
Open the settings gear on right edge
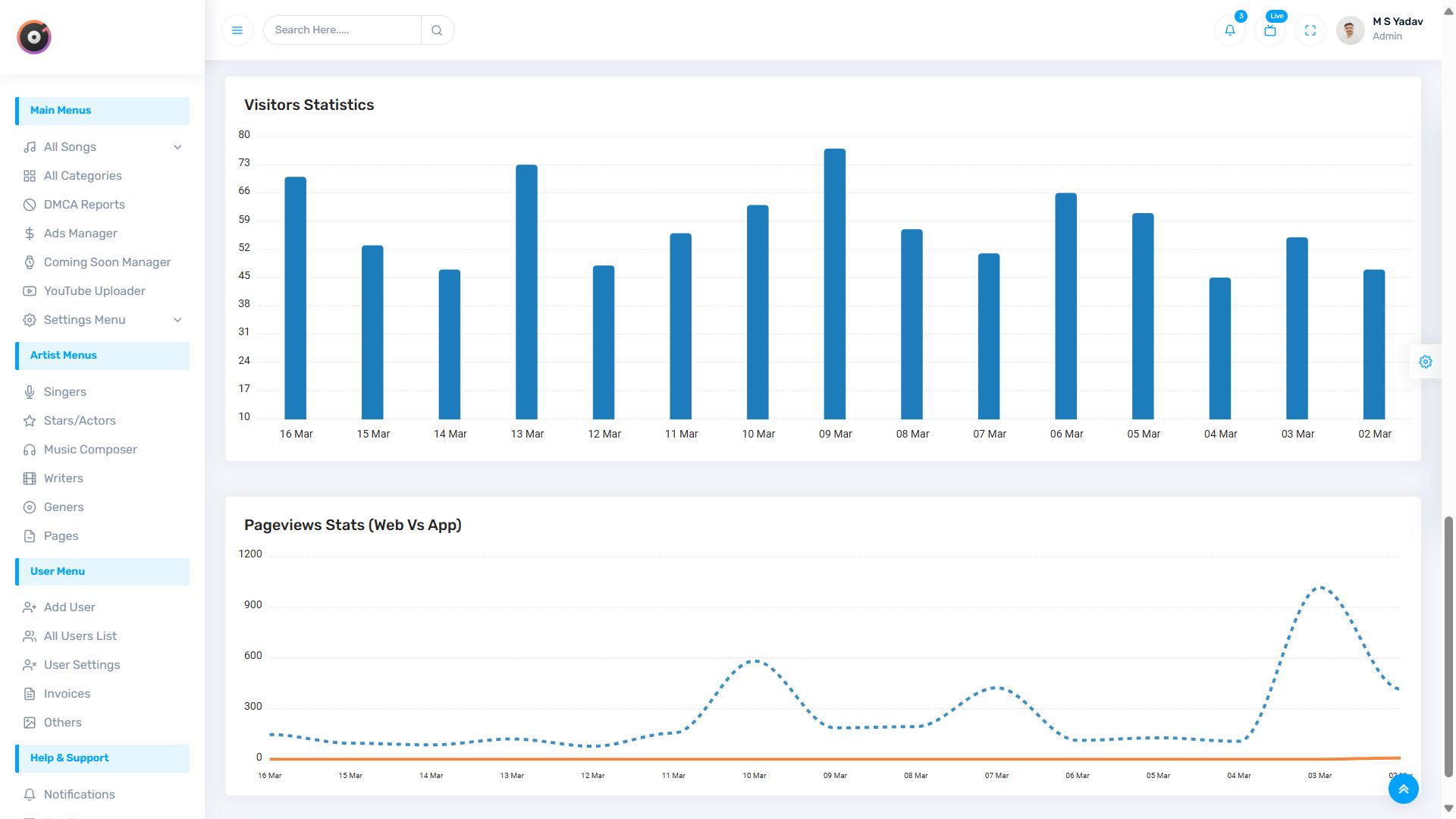pos(1426,362)
